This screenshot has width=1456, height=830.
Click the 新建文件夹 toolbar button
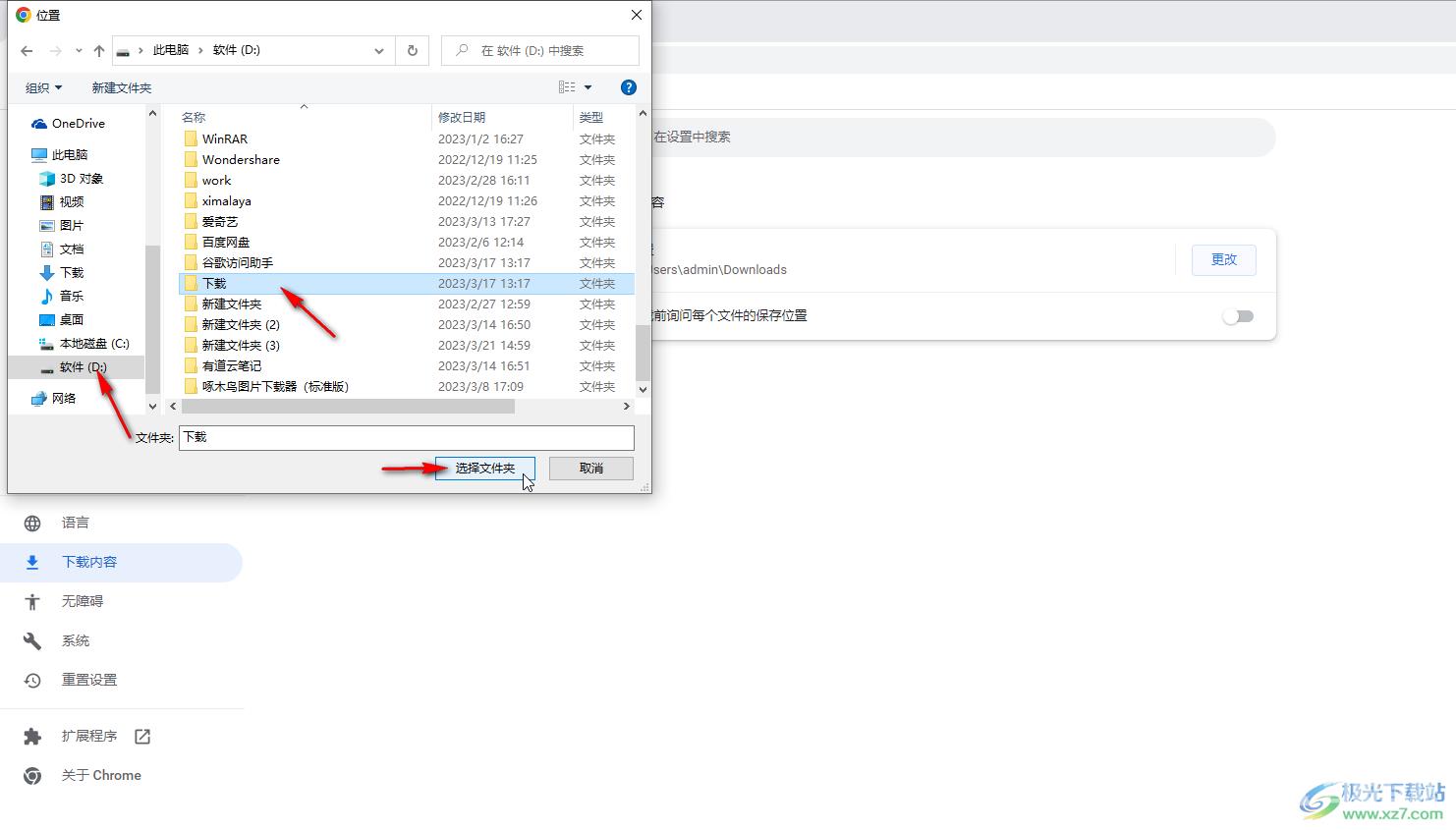[122, 87]
